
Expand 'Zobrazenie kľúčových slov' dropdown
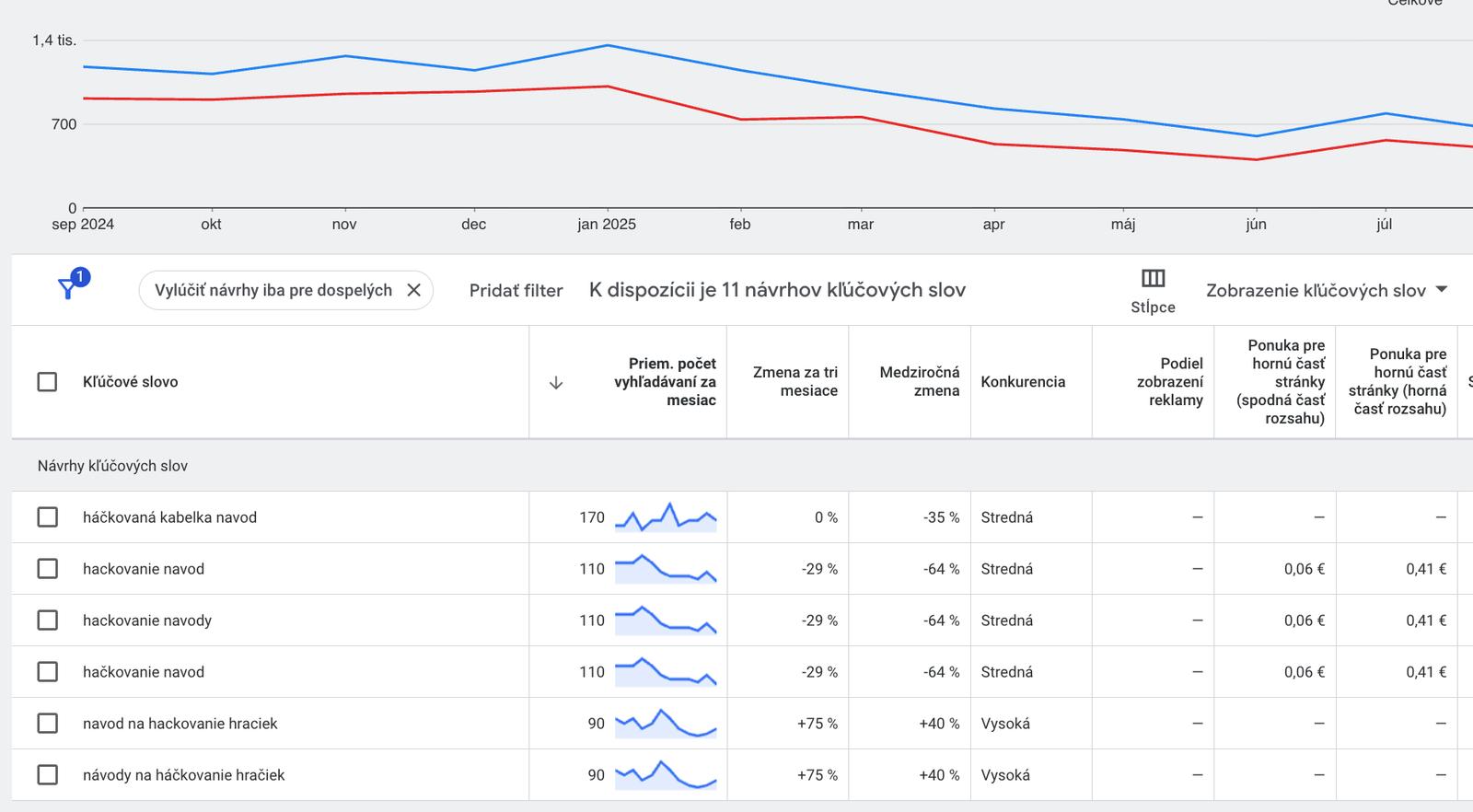[1326, 290]
